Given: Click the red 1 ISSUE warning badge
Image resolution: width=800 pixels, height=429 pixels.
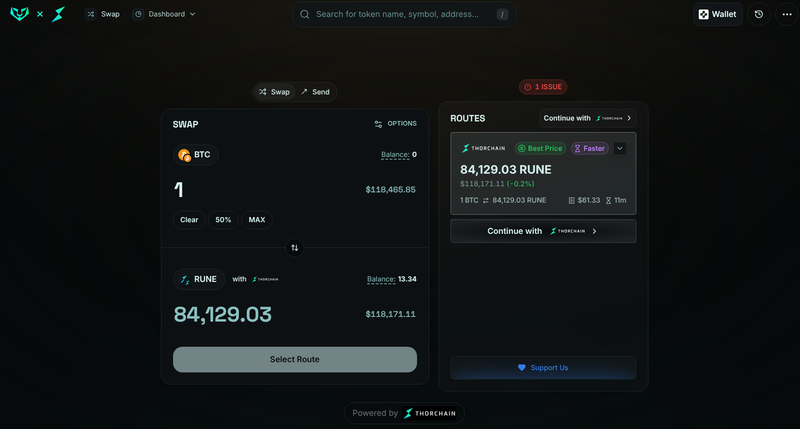Looking at the screenshot, I should click(543, 87).
